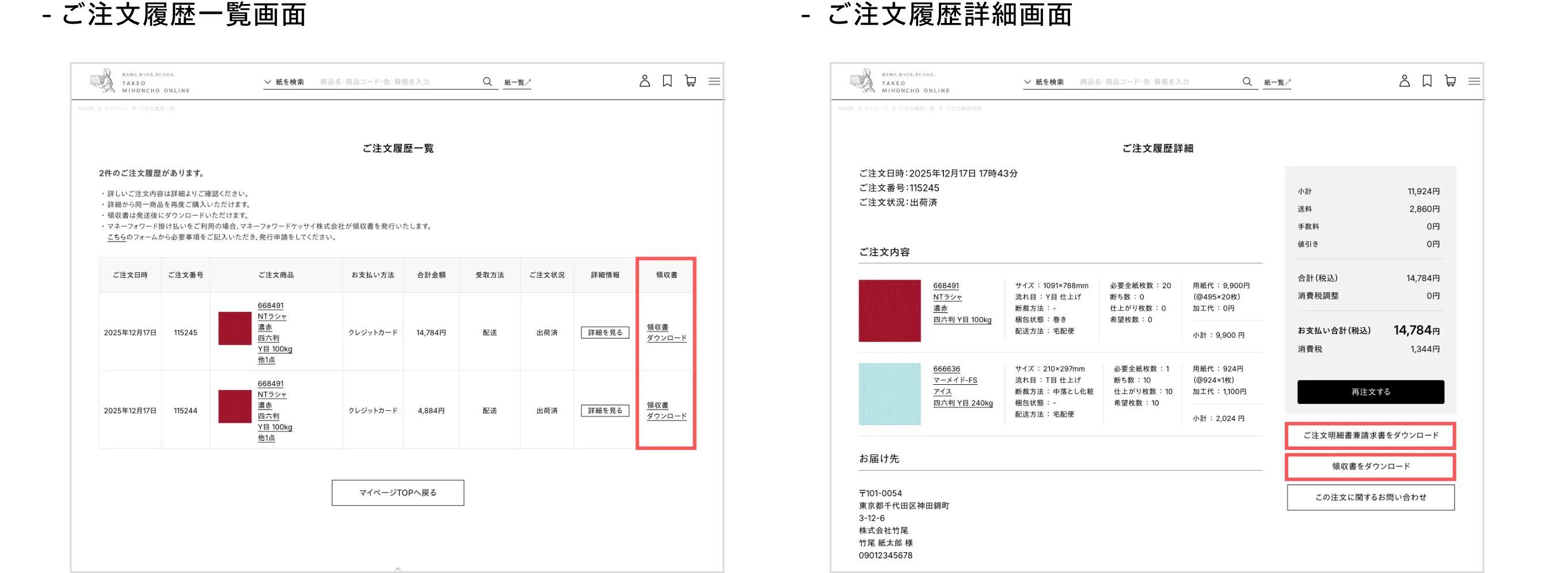Click マイページTOPへ戻る button

398,492
